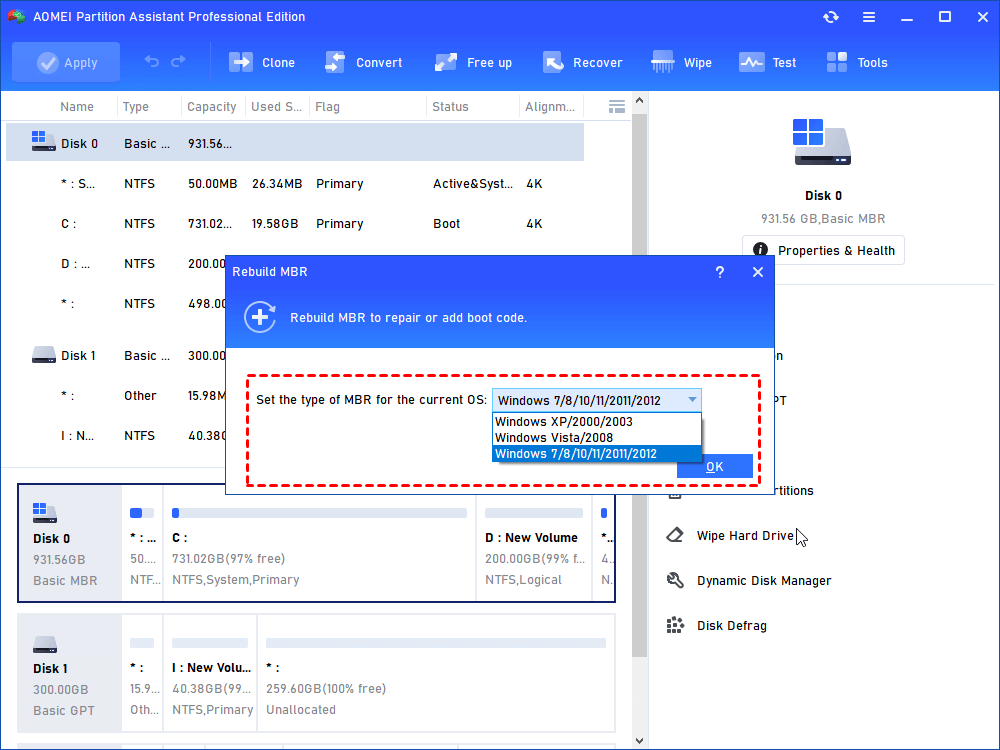Click the Properties & Health button

pos(823,250)
